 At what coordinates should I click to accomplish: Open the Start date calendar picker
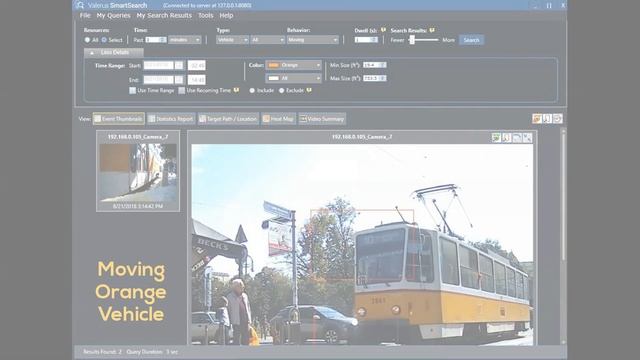pos(179,65)
